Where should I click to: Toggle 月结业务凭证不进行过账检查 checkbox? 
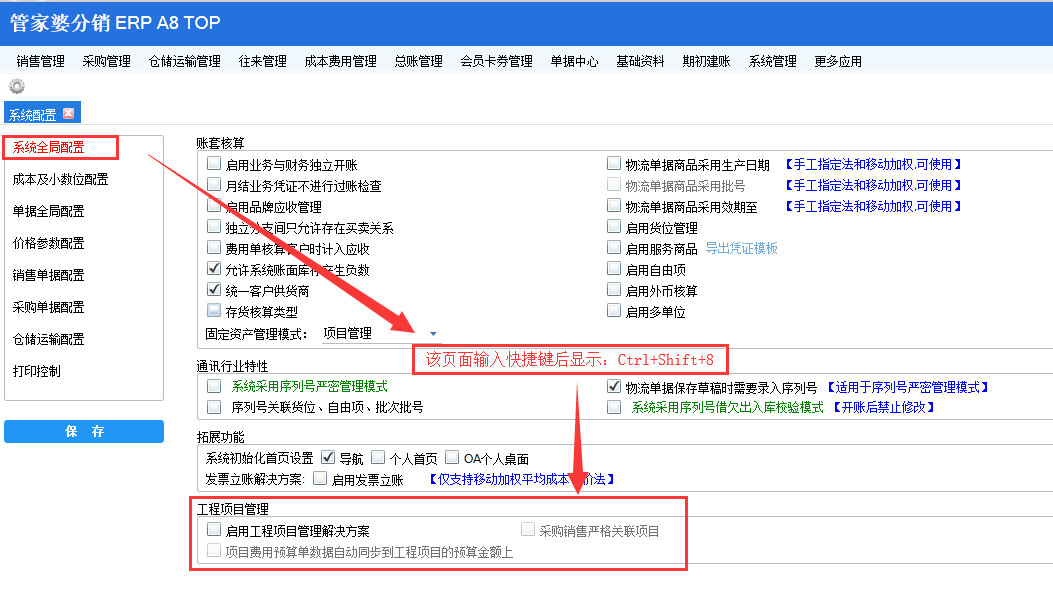pyautogui.click(x=214, y=184)
